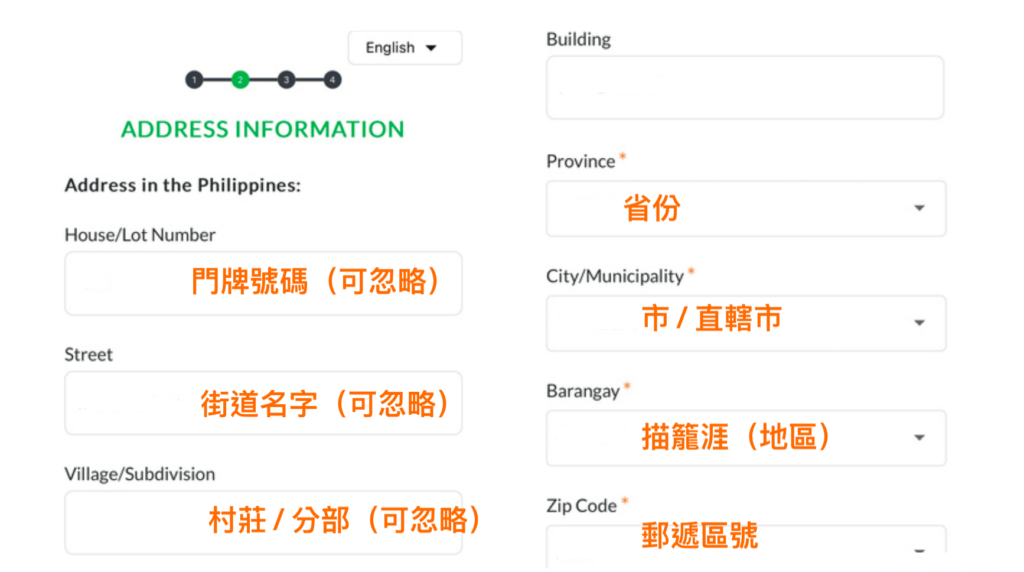The width and height of the screenshot is (1024, 572).
Task: Click into the Street text field
Action: pyautogui.click(x=263, y=403)
